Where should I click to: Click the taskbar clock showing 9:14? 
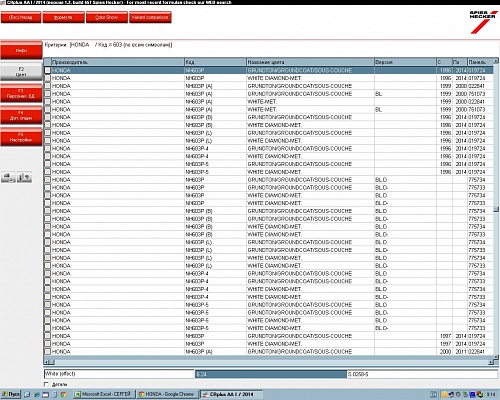491,394
